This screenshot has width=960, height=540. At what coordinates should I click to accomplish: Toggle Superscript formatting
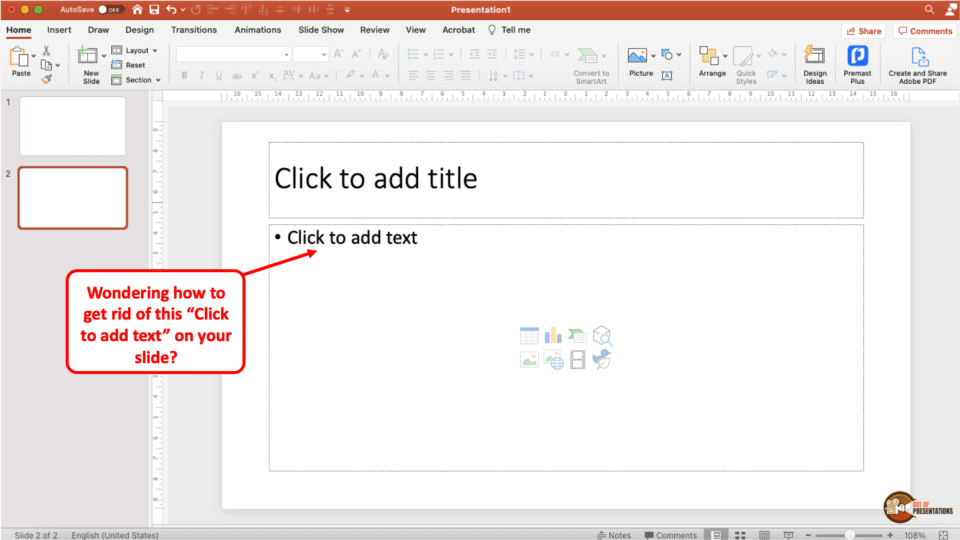point(255,76)
